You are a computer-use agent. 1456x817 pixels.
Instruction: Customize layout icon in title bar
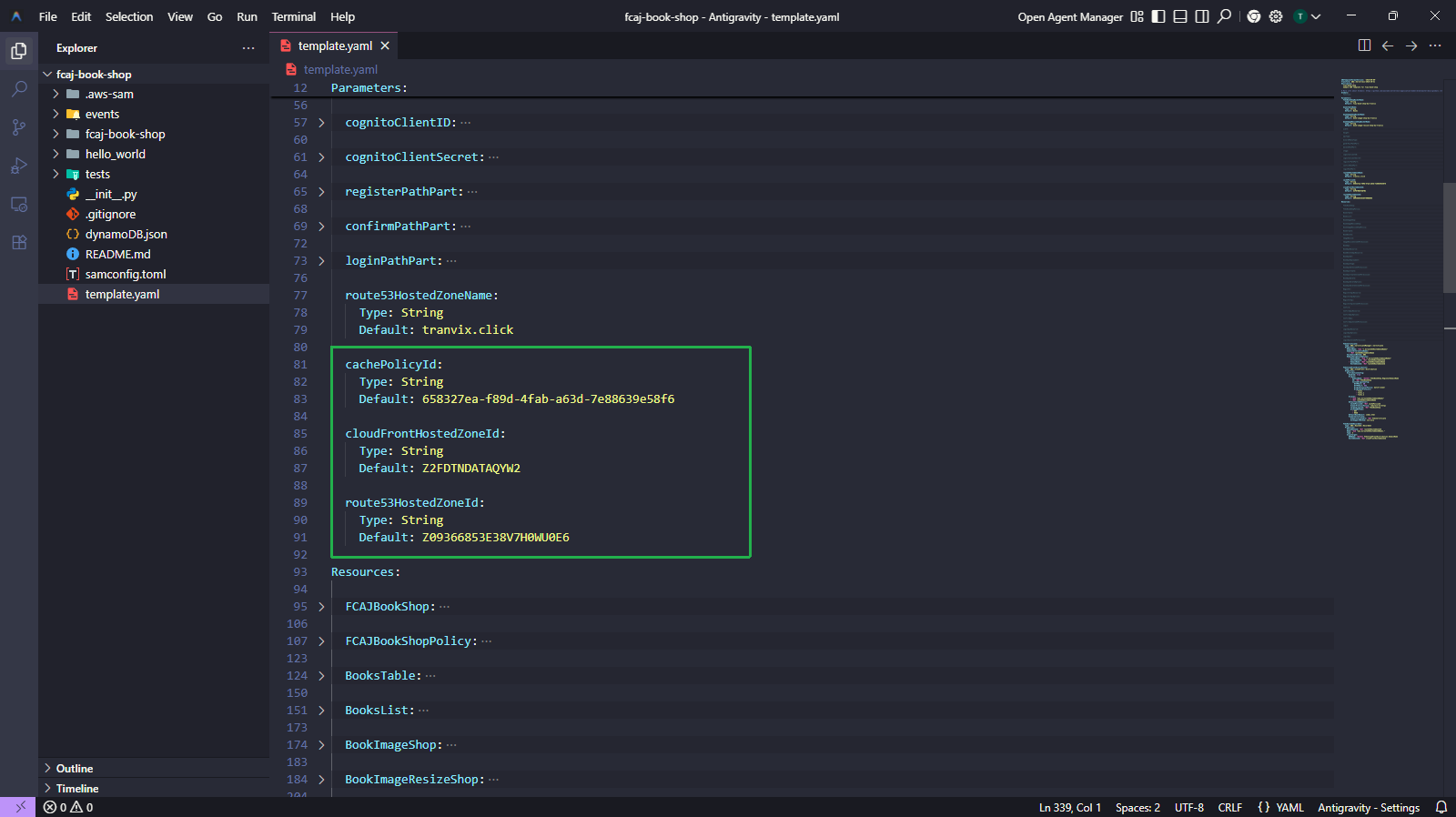(x=1137, y=16)
